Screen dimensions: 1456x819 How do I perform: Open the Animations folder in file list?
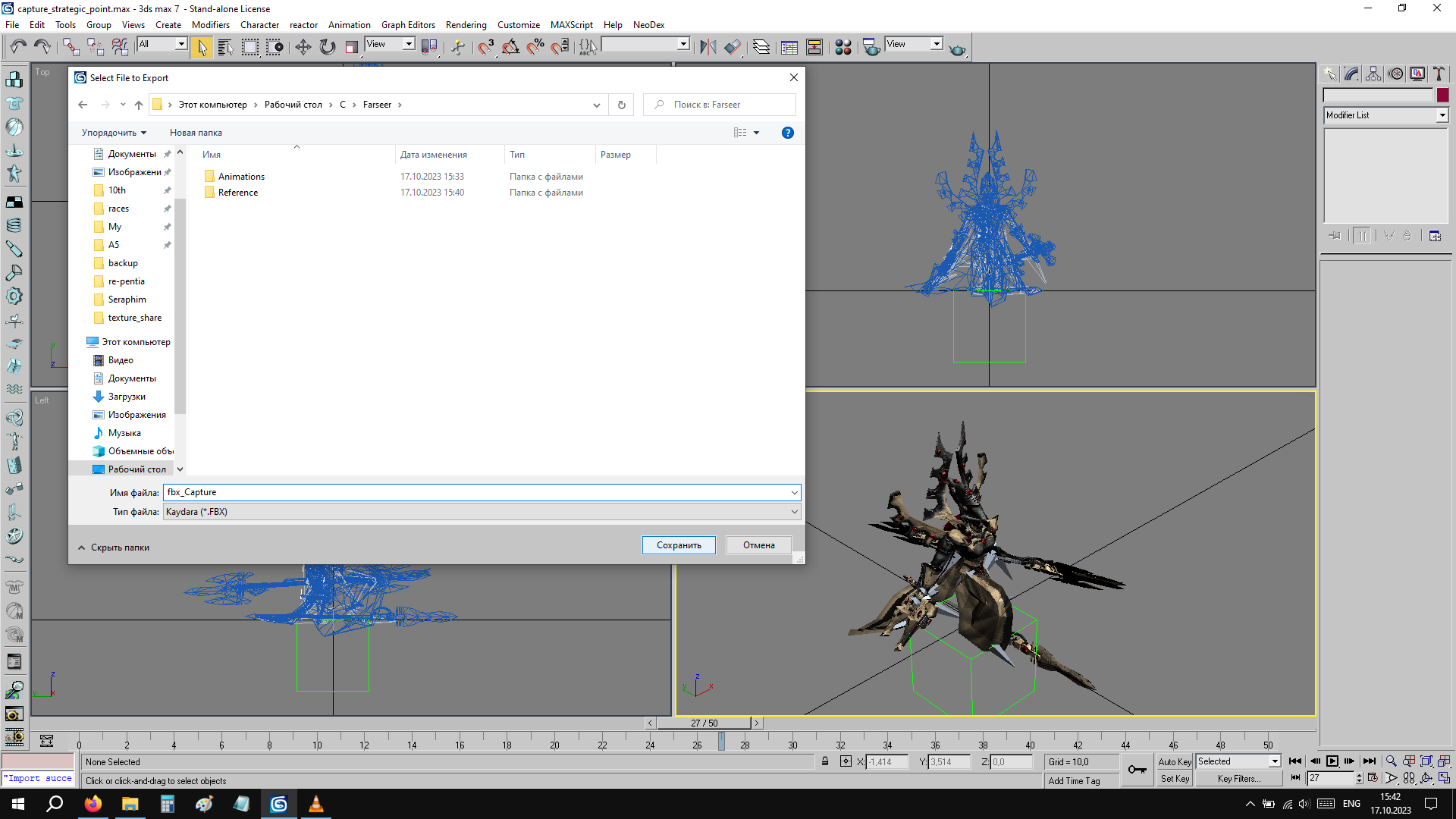[x=241, y=177]
